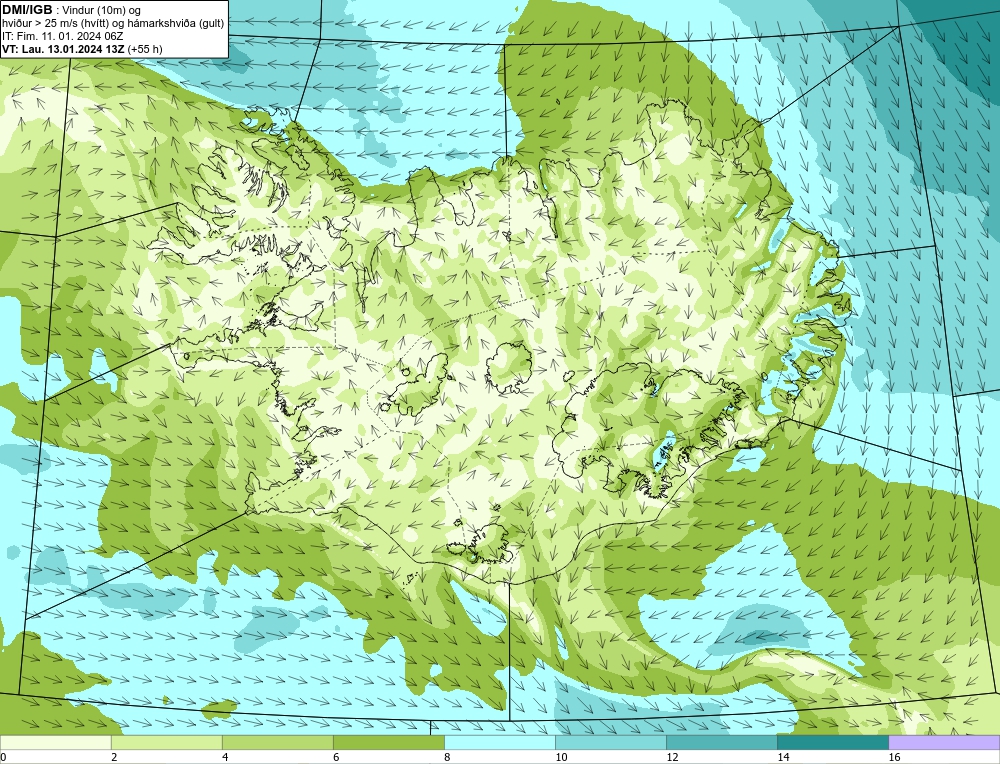Click the 'VT: Lau. 13.01.2024 13Z' line

click(x=63, y=49)
